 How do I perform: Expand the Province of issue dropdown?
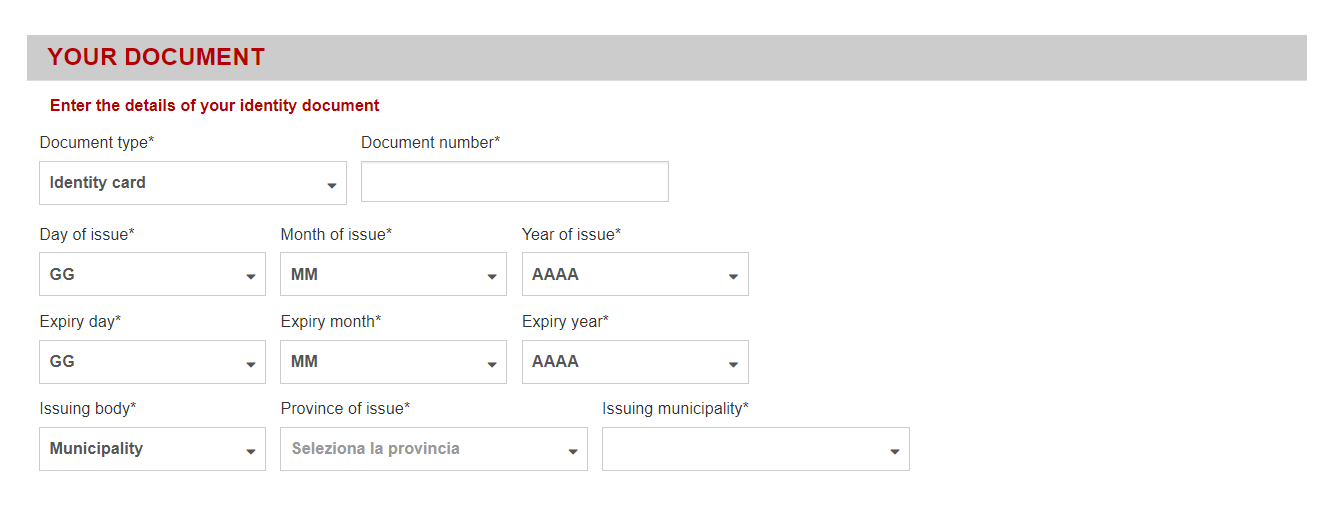433,449
